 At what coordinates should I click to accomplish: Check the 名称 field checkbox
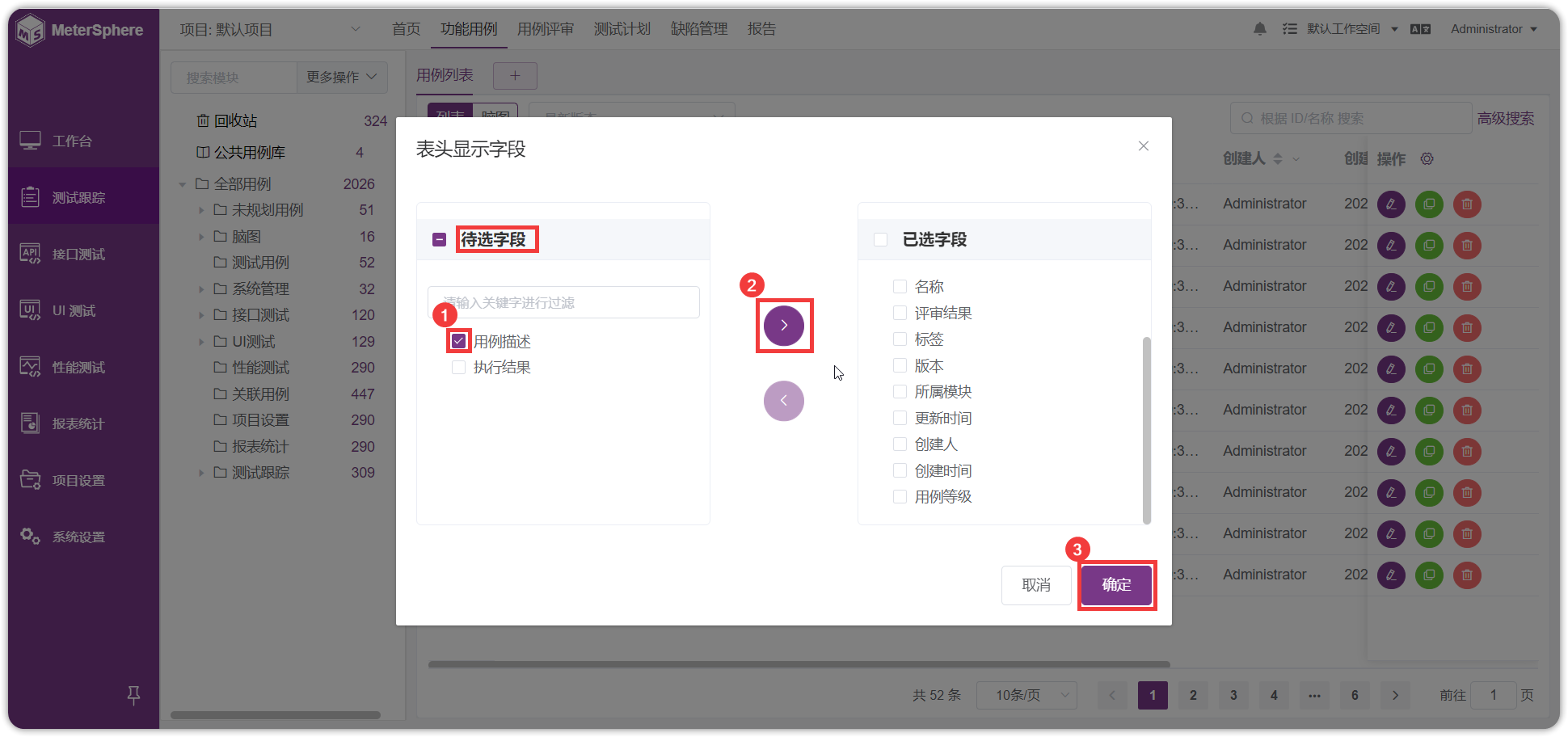tap(900, 286)
